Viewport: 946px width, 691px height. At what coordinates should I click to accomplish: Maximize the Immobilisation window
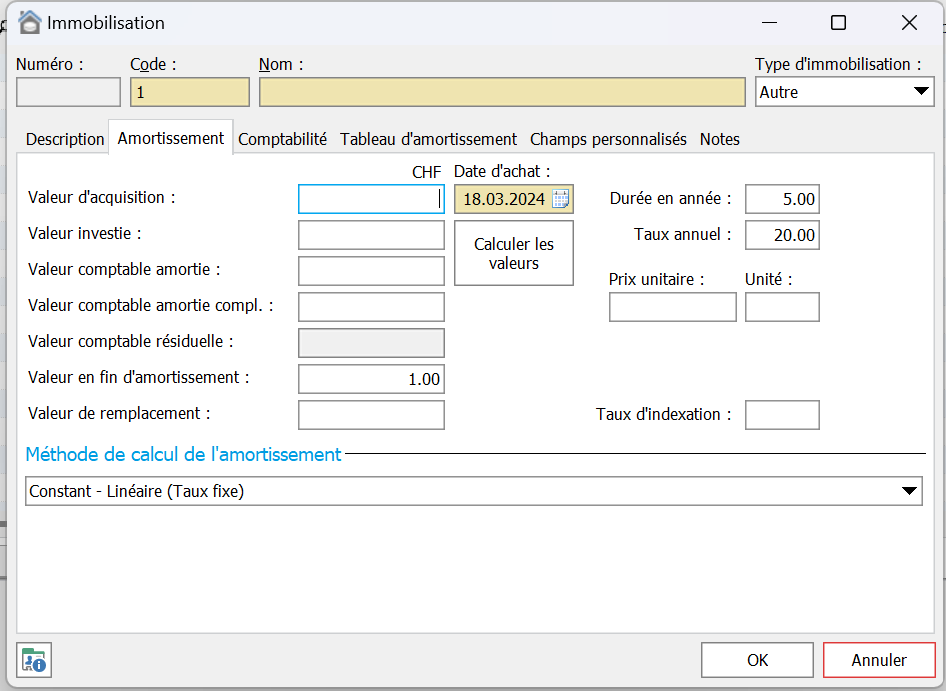(838, 23)
